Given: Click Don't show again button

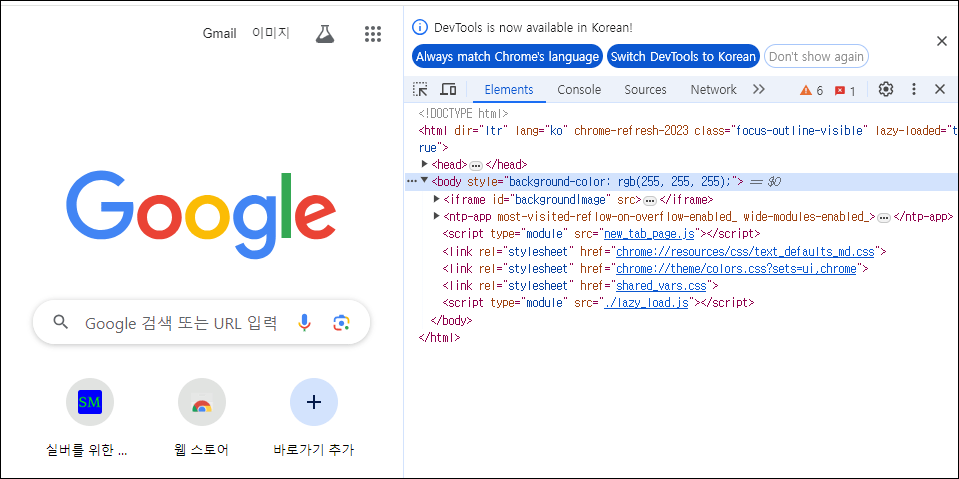Looking at the screenshot, I should pyautogui.click(x=816, y=56).
